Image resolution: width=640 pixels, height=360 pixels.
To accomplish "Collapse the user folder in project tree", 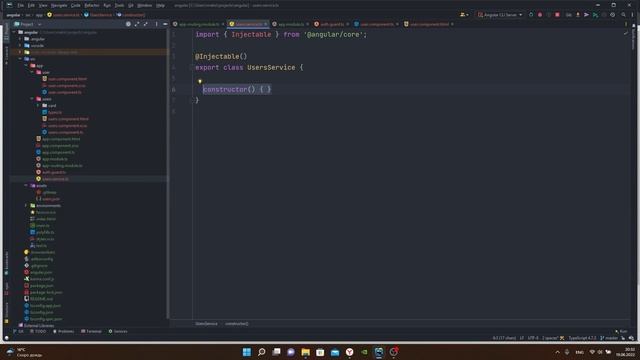I will click(x=32, y=72).
